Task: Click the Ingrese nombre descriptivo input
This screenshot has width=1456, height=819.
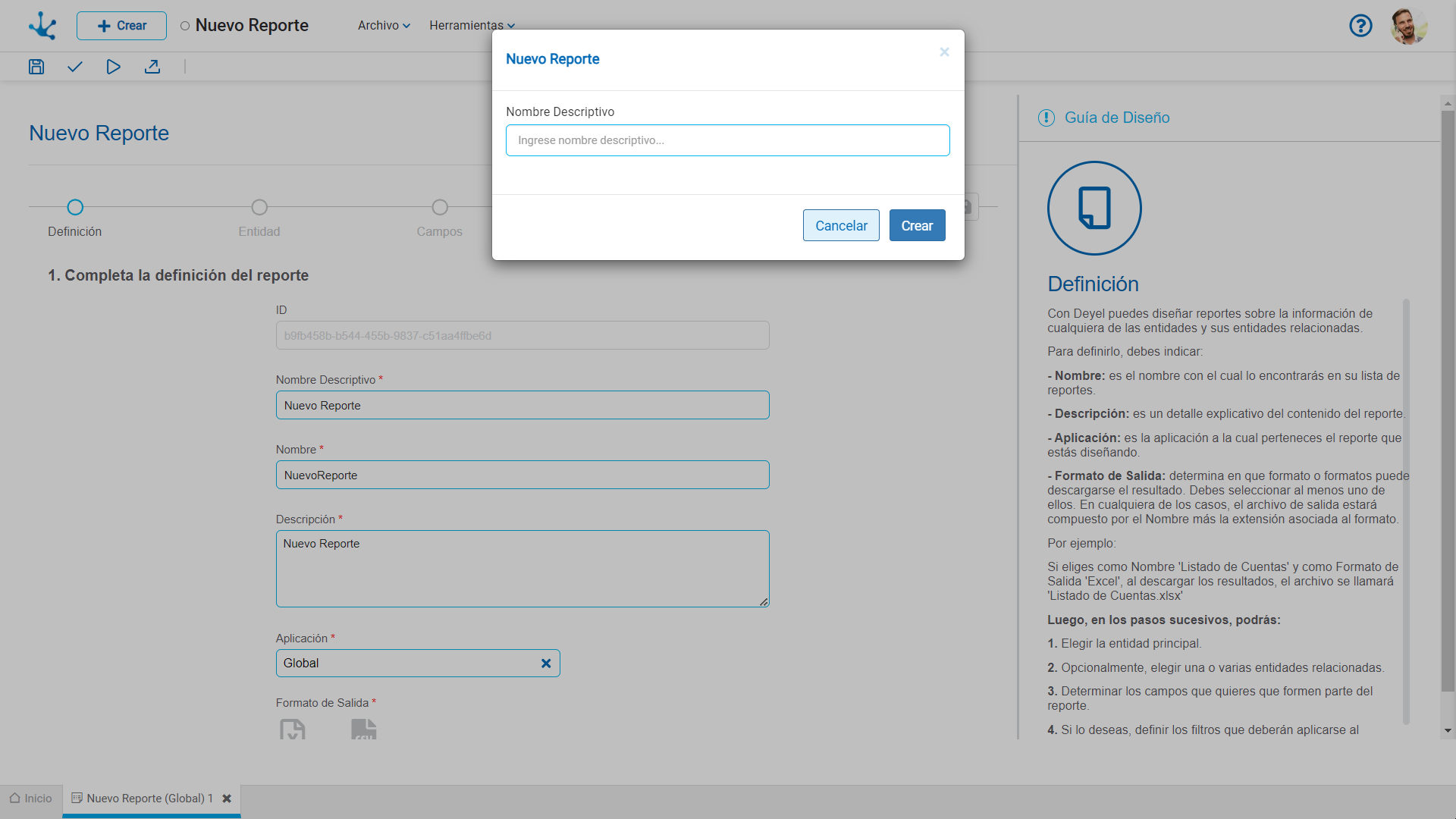Action: 727,140
